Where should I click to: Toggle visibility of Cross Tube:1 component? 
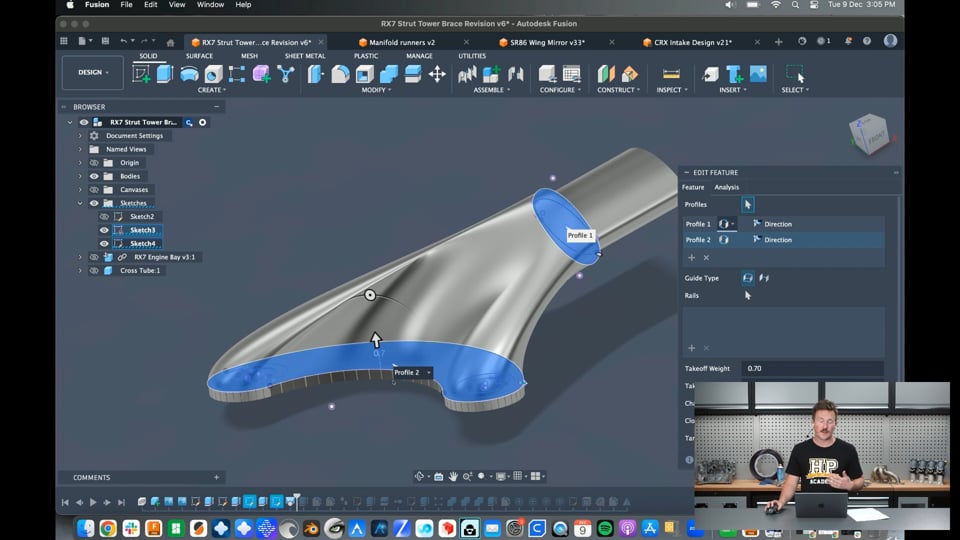[94, 270]
